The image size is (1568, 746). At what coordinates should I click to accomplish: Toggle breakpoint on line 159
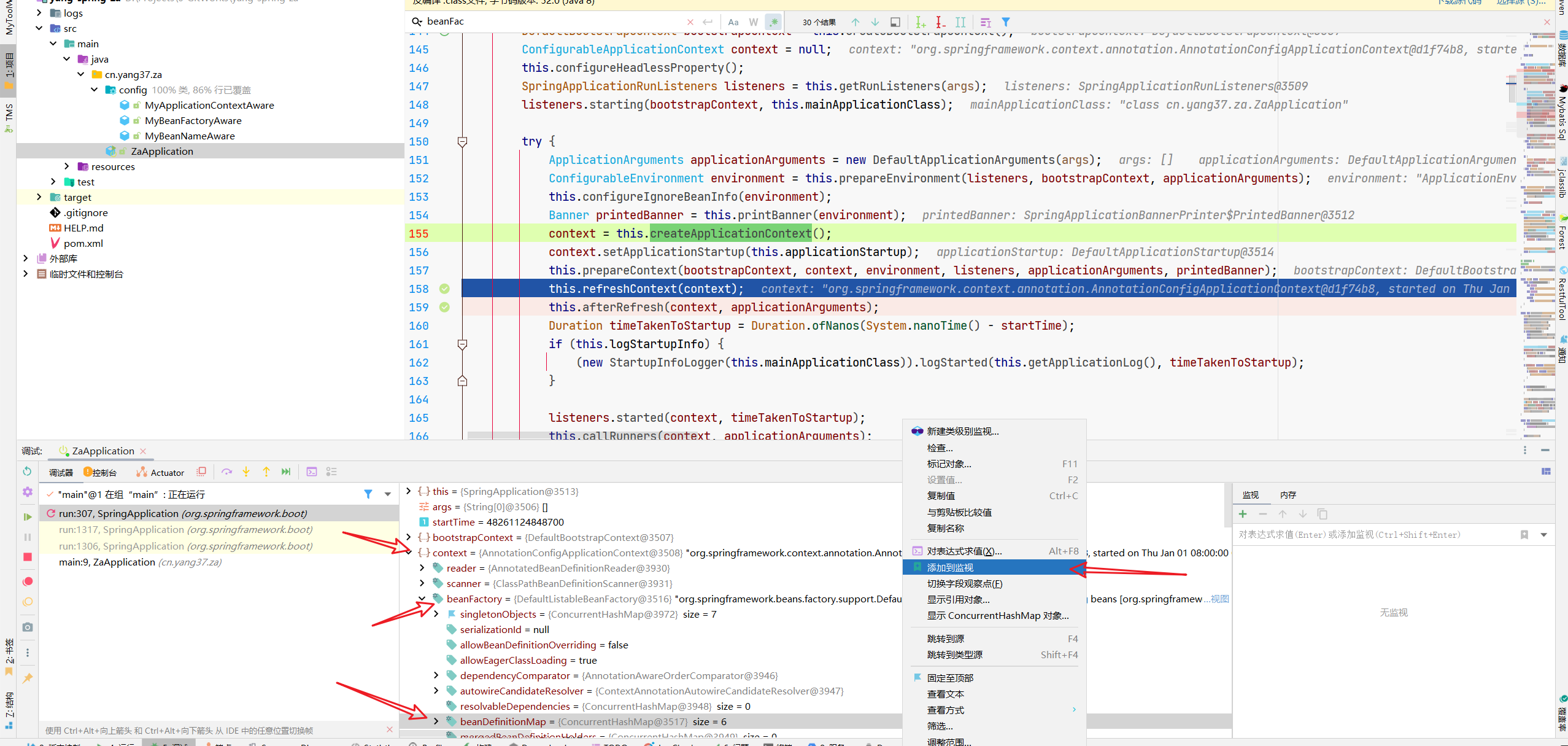click(x=444, y=307)
